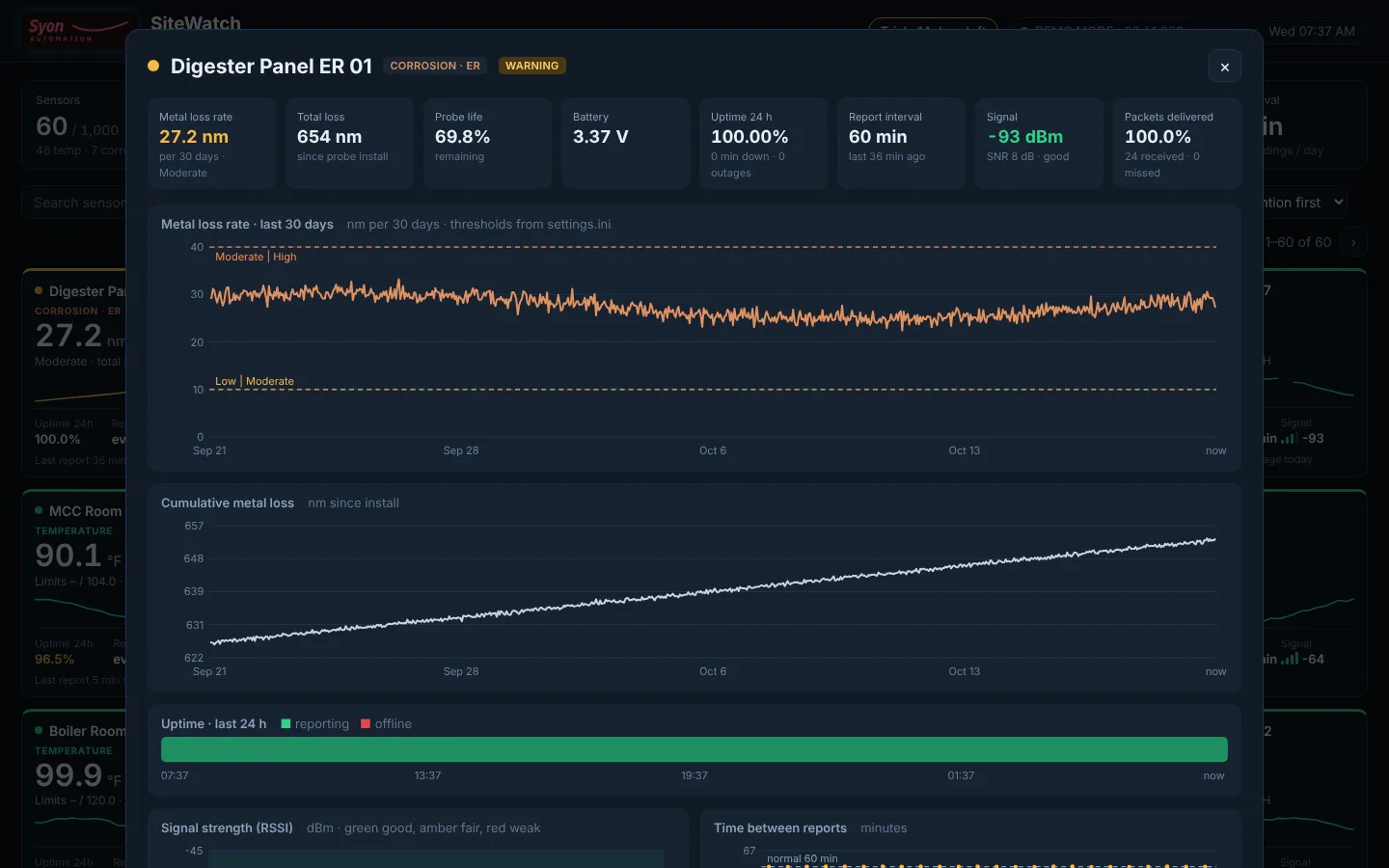Open the Boiler Room card title
1389x868 pixels.
coord(87,731)
